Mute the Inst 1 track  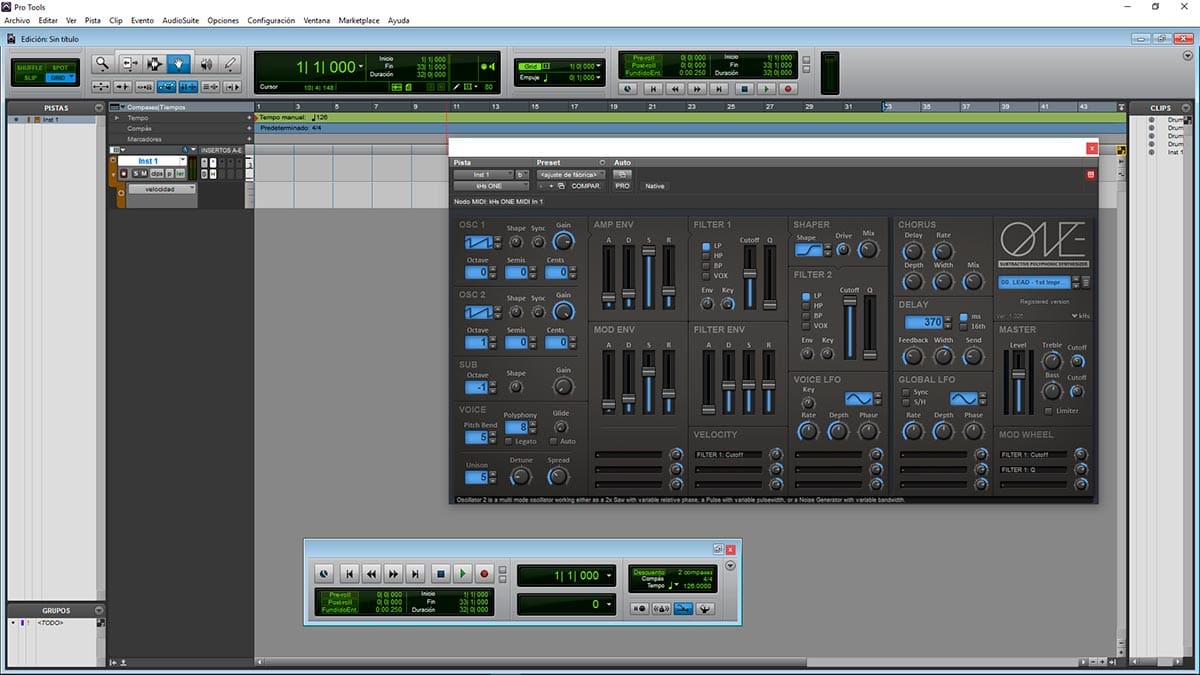[145, 174]
